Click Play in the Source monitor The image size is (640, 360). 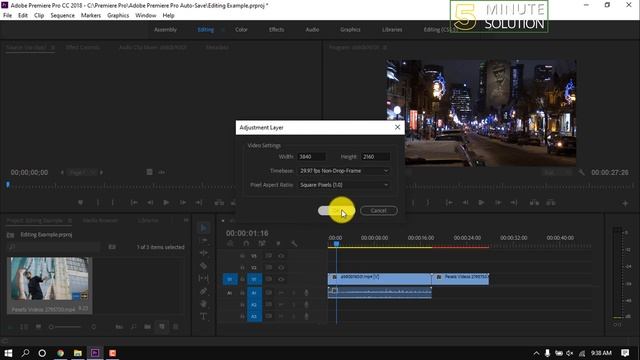[x=166, y=202]
